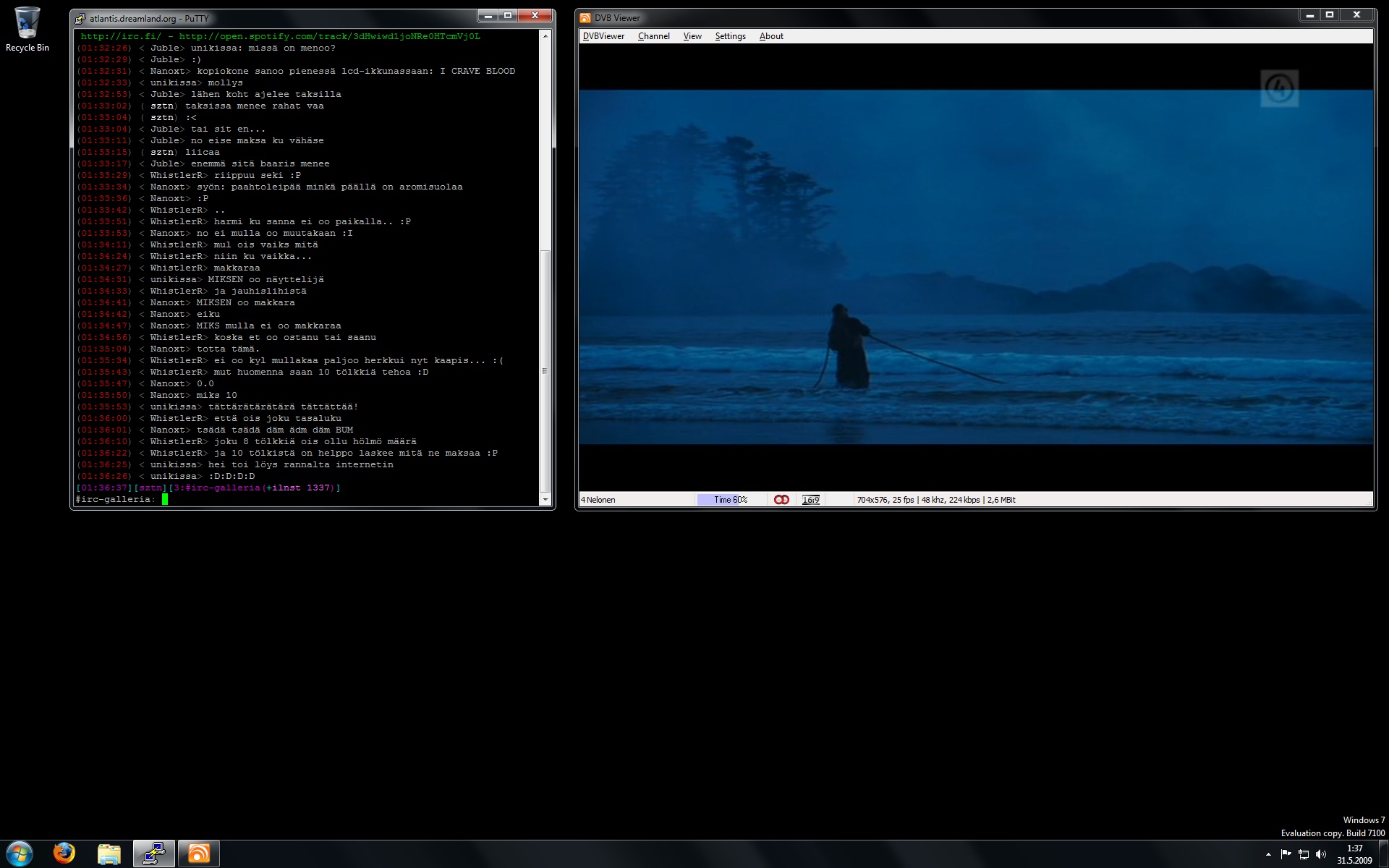Toggle the 16:9 aspect ratio indicator

(810, 500)
